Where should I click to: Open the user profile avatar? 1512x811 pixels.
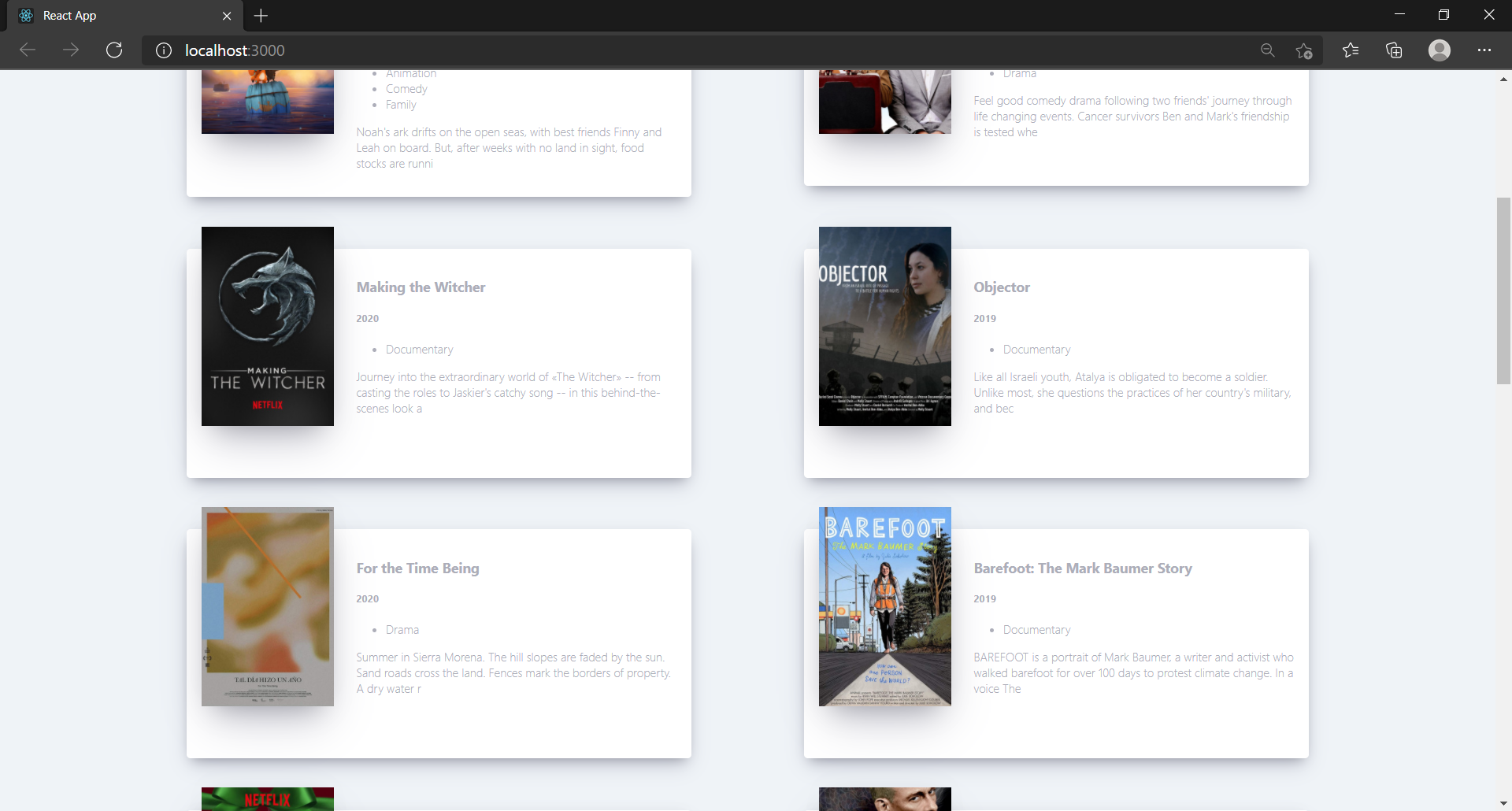[1440, 50]
